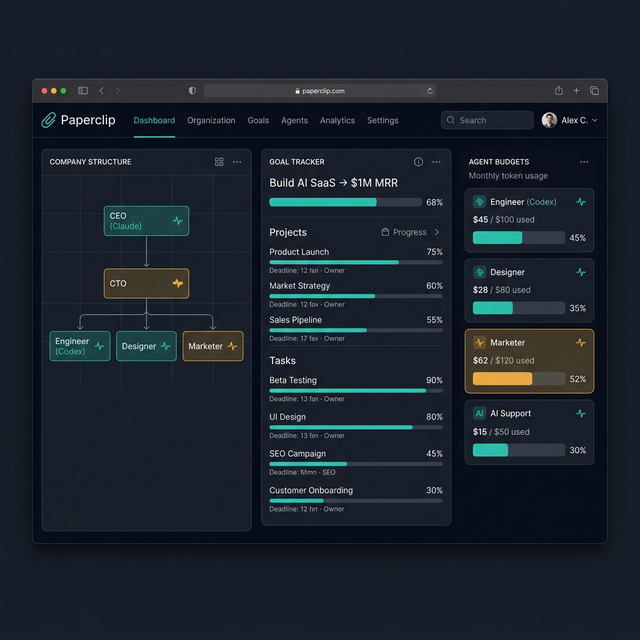Show the tab overview icon
Viewport: 640px width, 640px height.
point(594,91)
